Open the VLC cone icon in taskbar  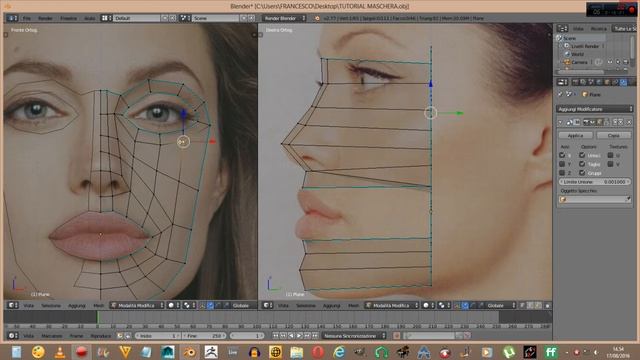(60, 352)
